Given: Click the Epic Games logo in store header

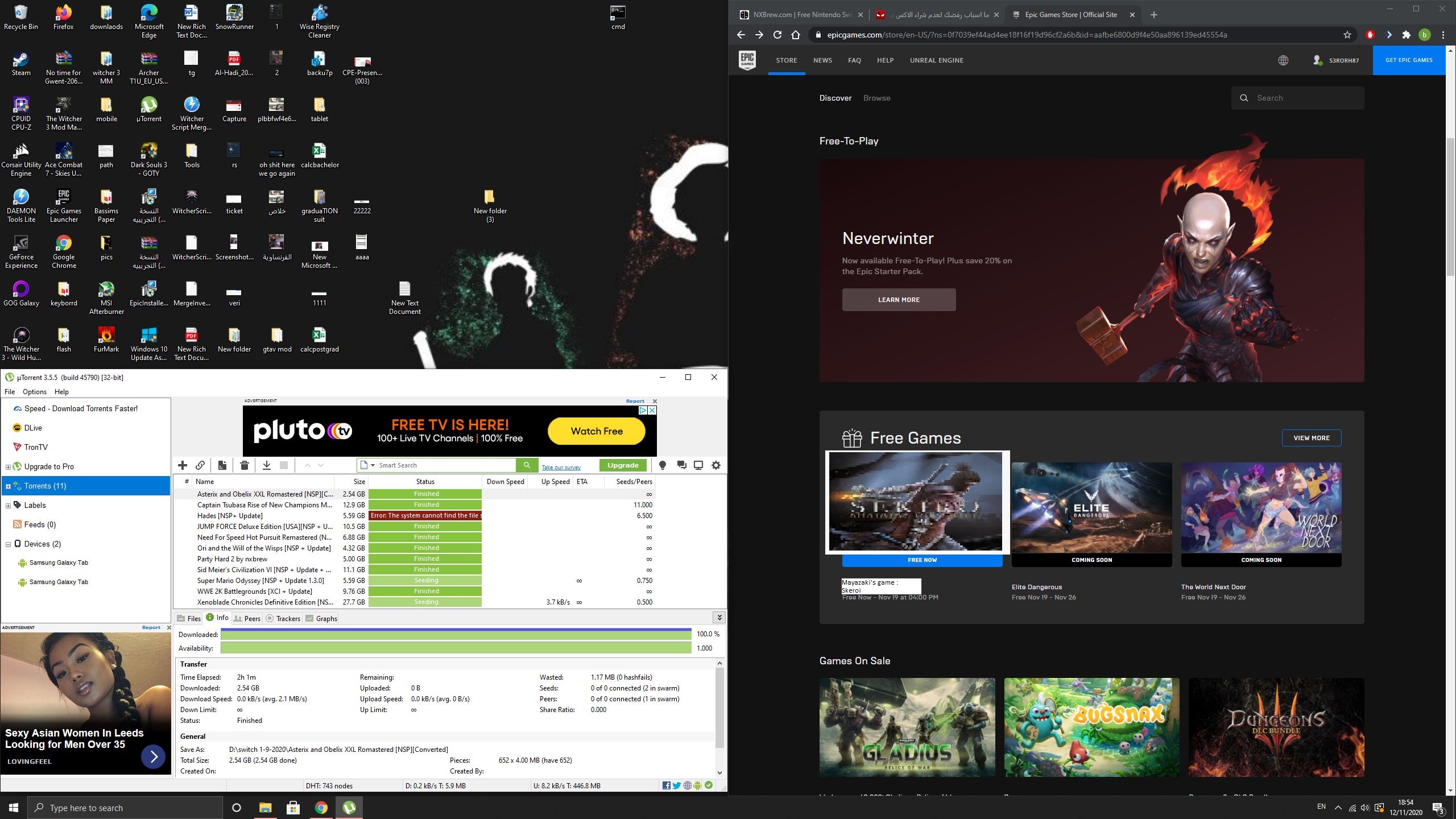Looking at the screenshot, I should (747, 60).
